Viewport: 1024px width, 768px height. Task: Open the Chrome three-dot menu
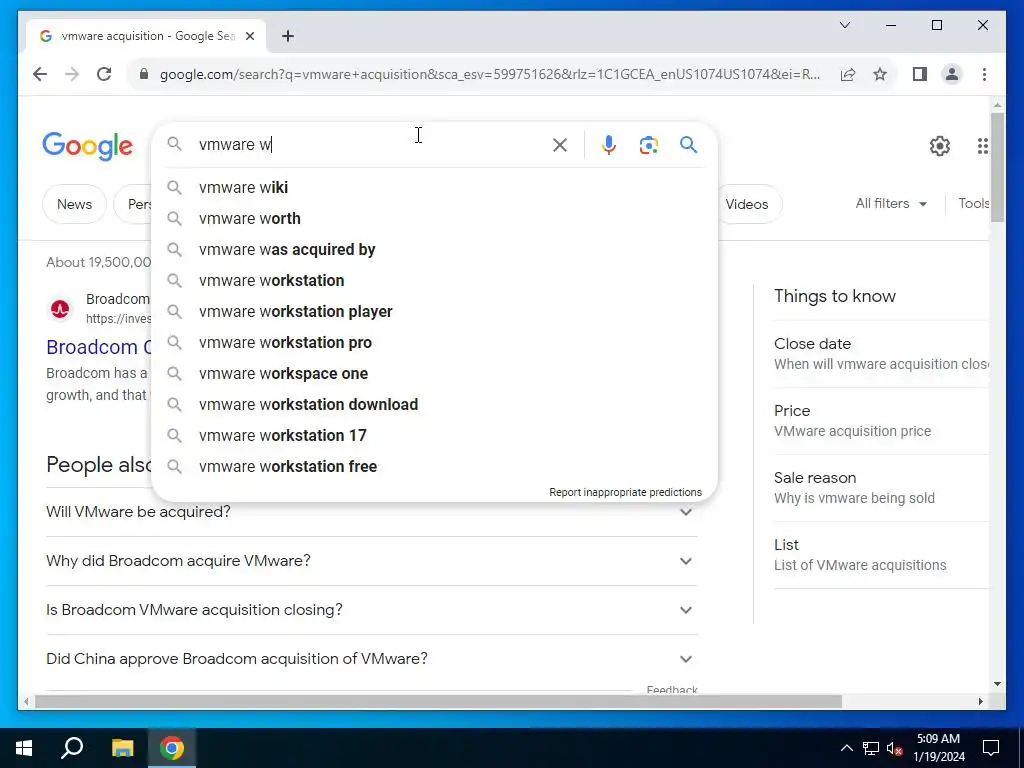pos(984,74)
